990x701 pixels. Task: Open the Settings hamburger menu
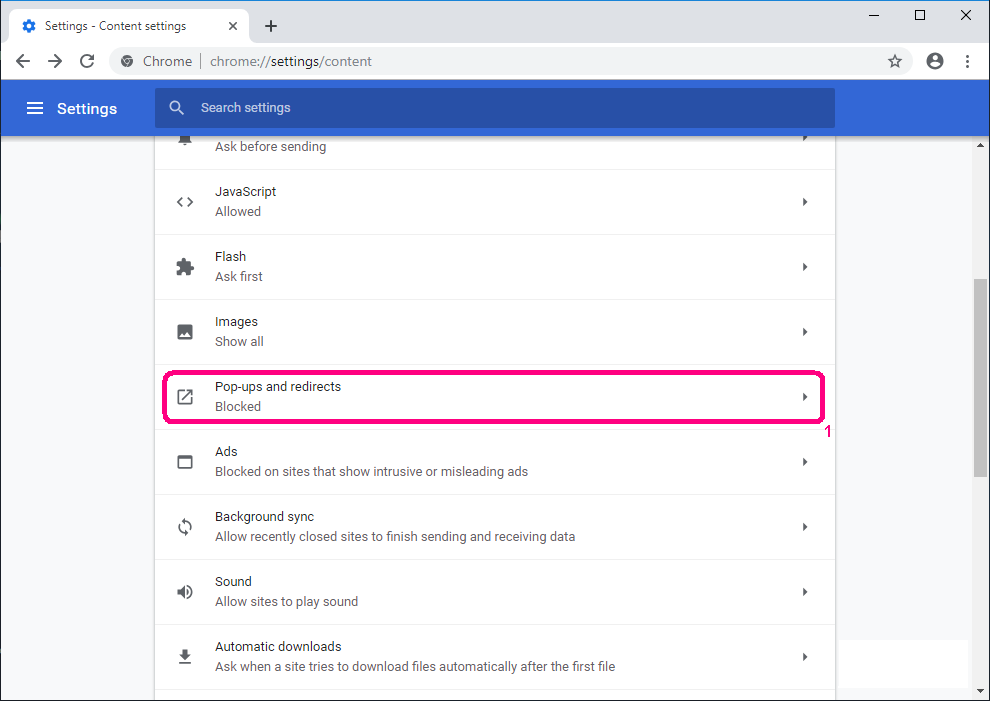pyautogui.click(x=35, y=108)
